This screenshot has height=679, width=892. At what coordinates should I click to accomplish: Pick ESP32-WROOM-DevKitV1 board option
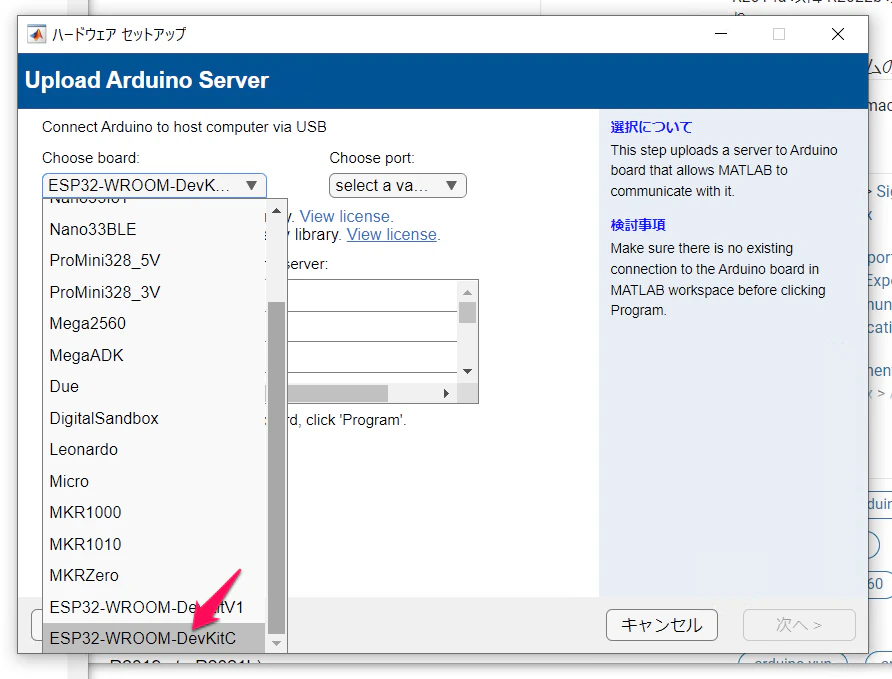coord(154,607)
